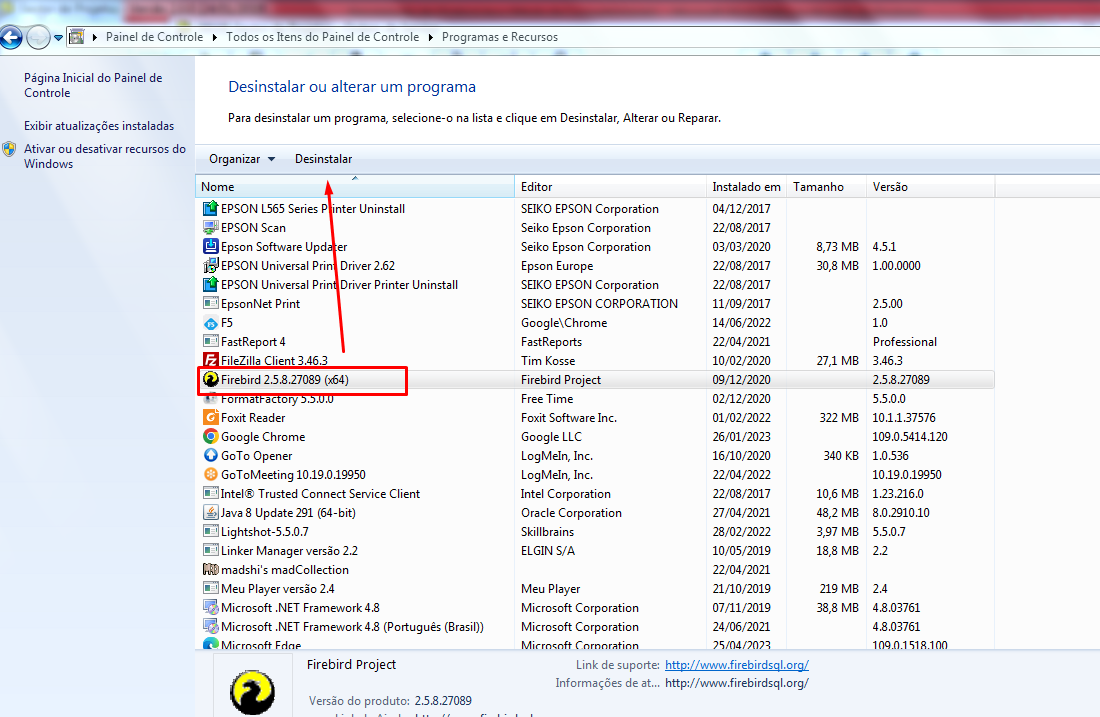Click the Professional version cell of FastReport
This screenshot has width=1100, height=717.
point(904,342)
